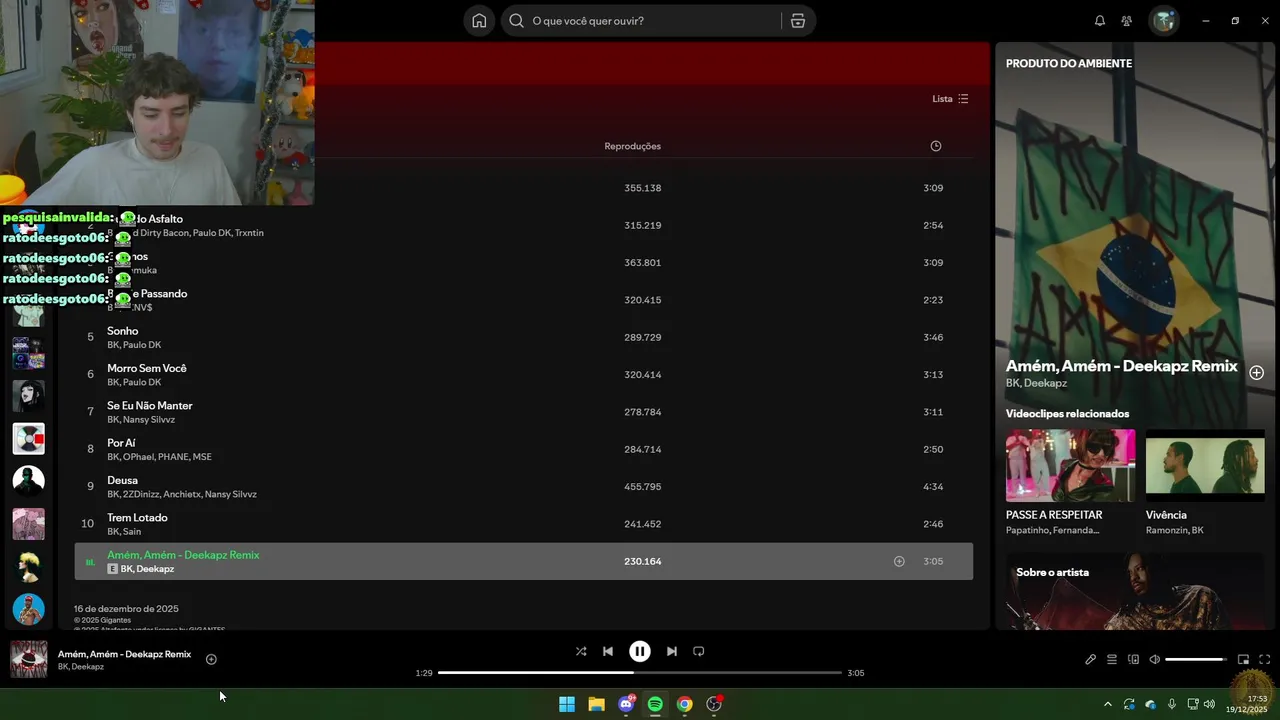This screenshot has width=1280, height=720.
Task: Select track 5 'Sonho'
Action: click(523, 337)
